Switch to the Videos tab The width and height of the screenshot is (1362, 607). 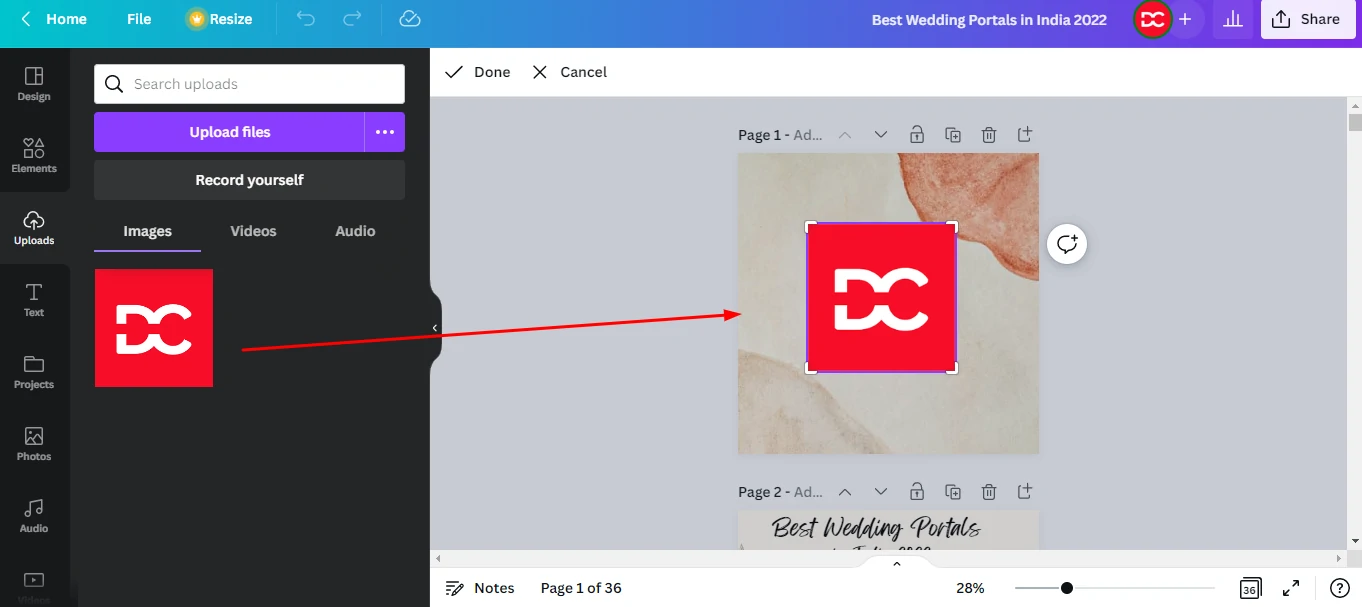tap(253, 231)
